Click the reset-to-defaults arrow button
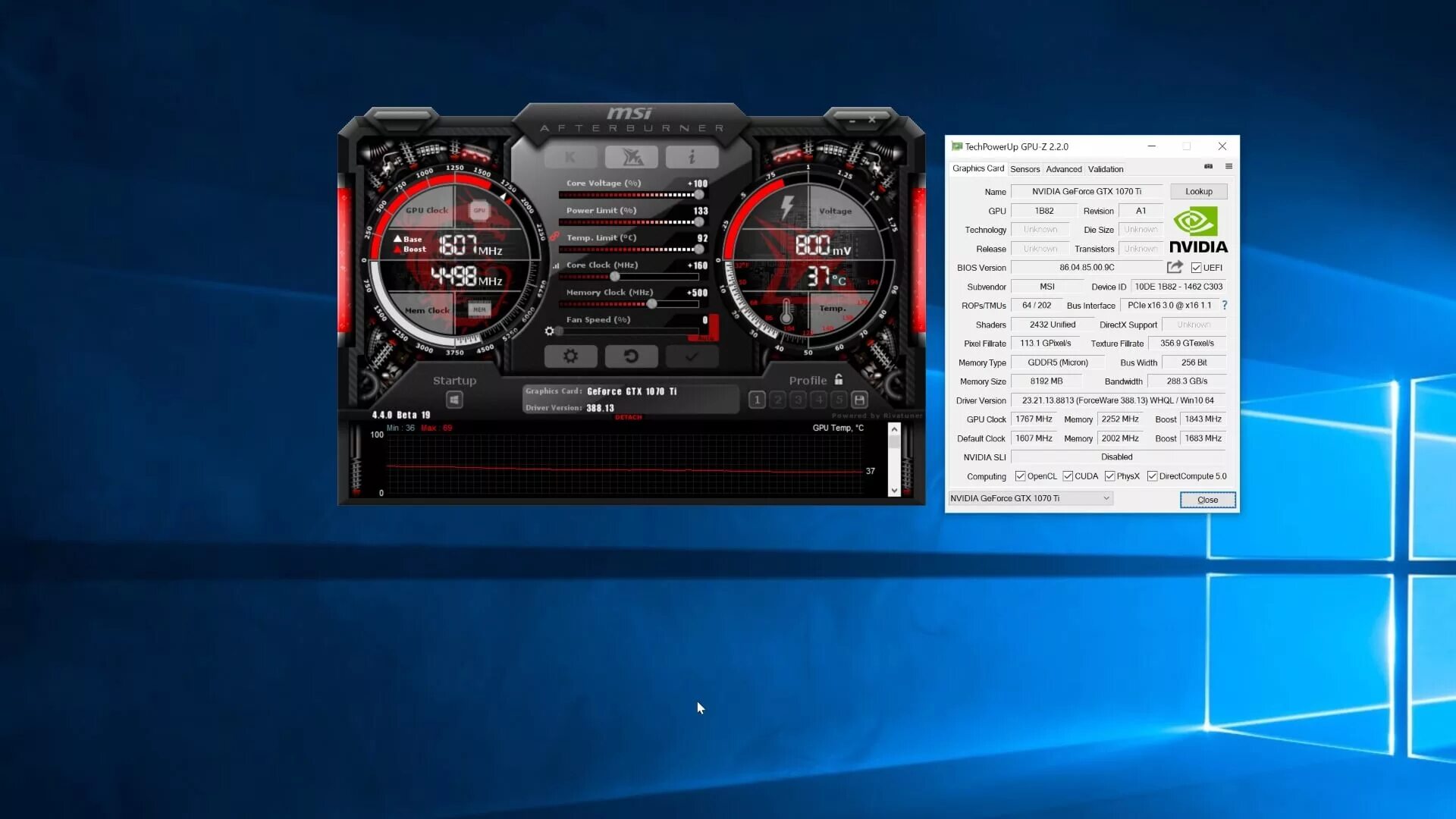 point(631,356)
